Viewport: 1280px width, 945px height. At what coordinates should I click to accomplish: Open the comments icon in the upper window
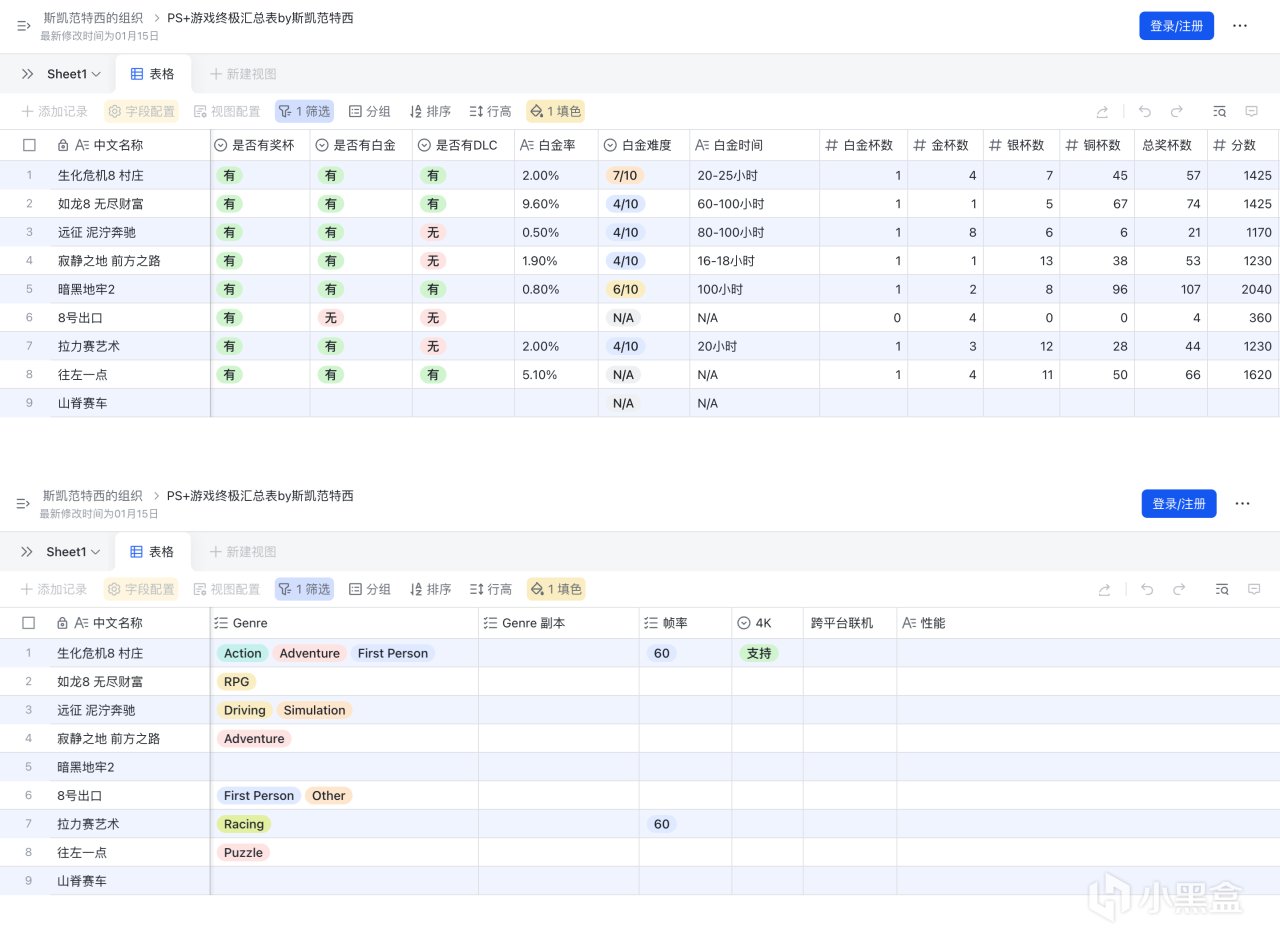tap(1251, 112)
